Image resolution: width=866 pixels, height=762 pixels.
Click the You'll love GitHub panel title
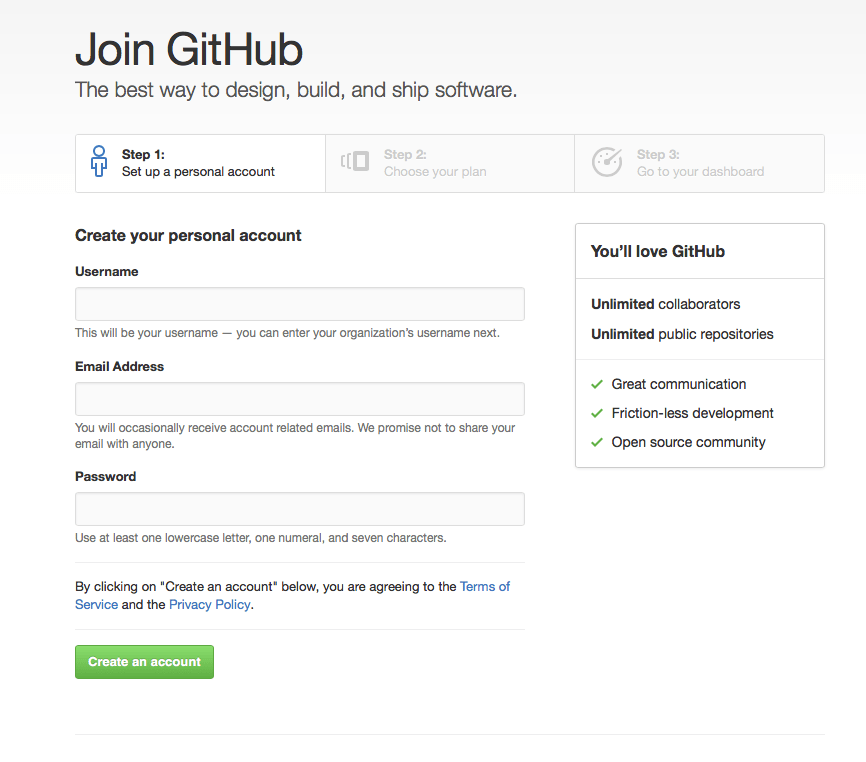[660, 251]
